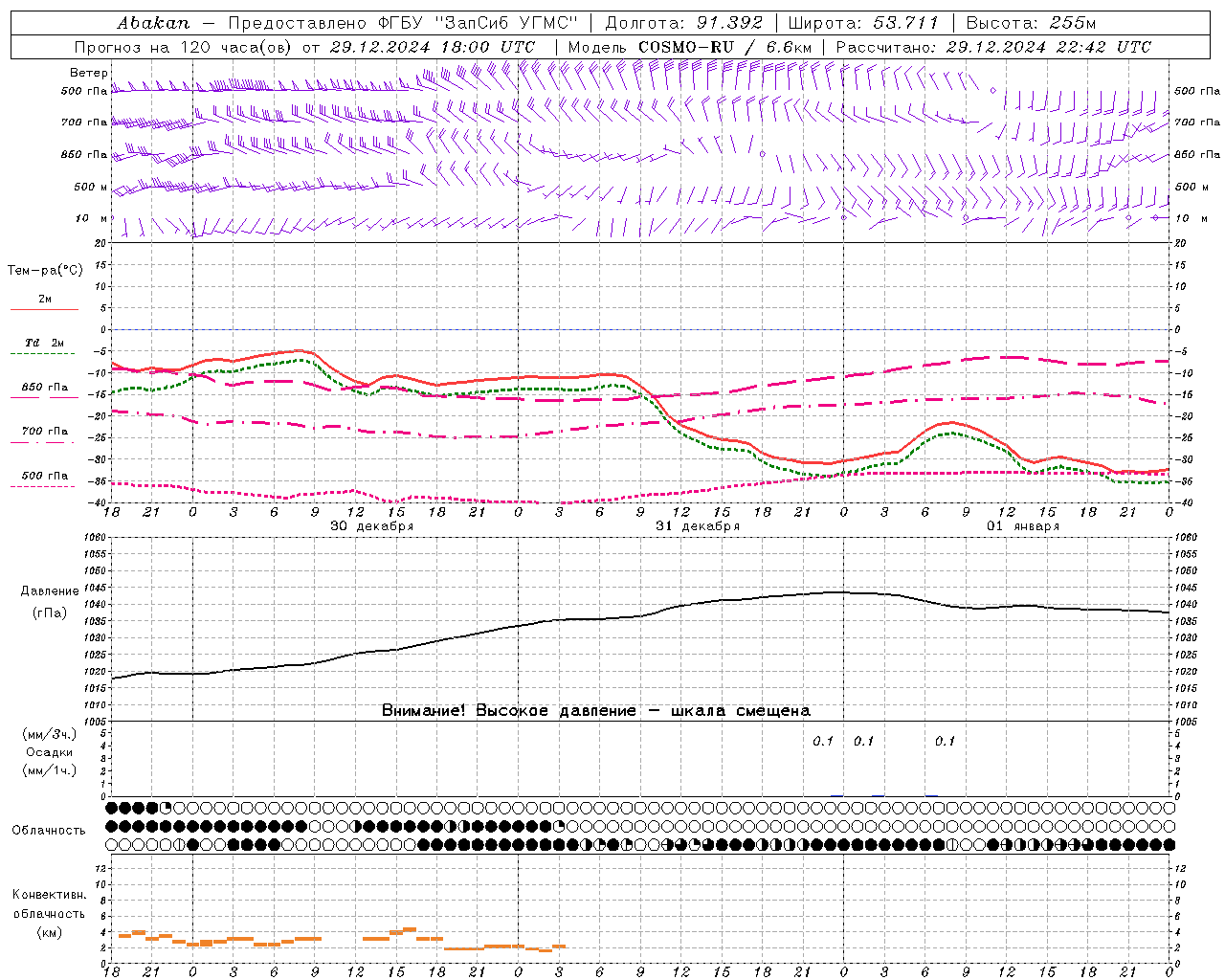
Task: Click the "Долгота: 91.392" header field
Action: tap(684, 23)
